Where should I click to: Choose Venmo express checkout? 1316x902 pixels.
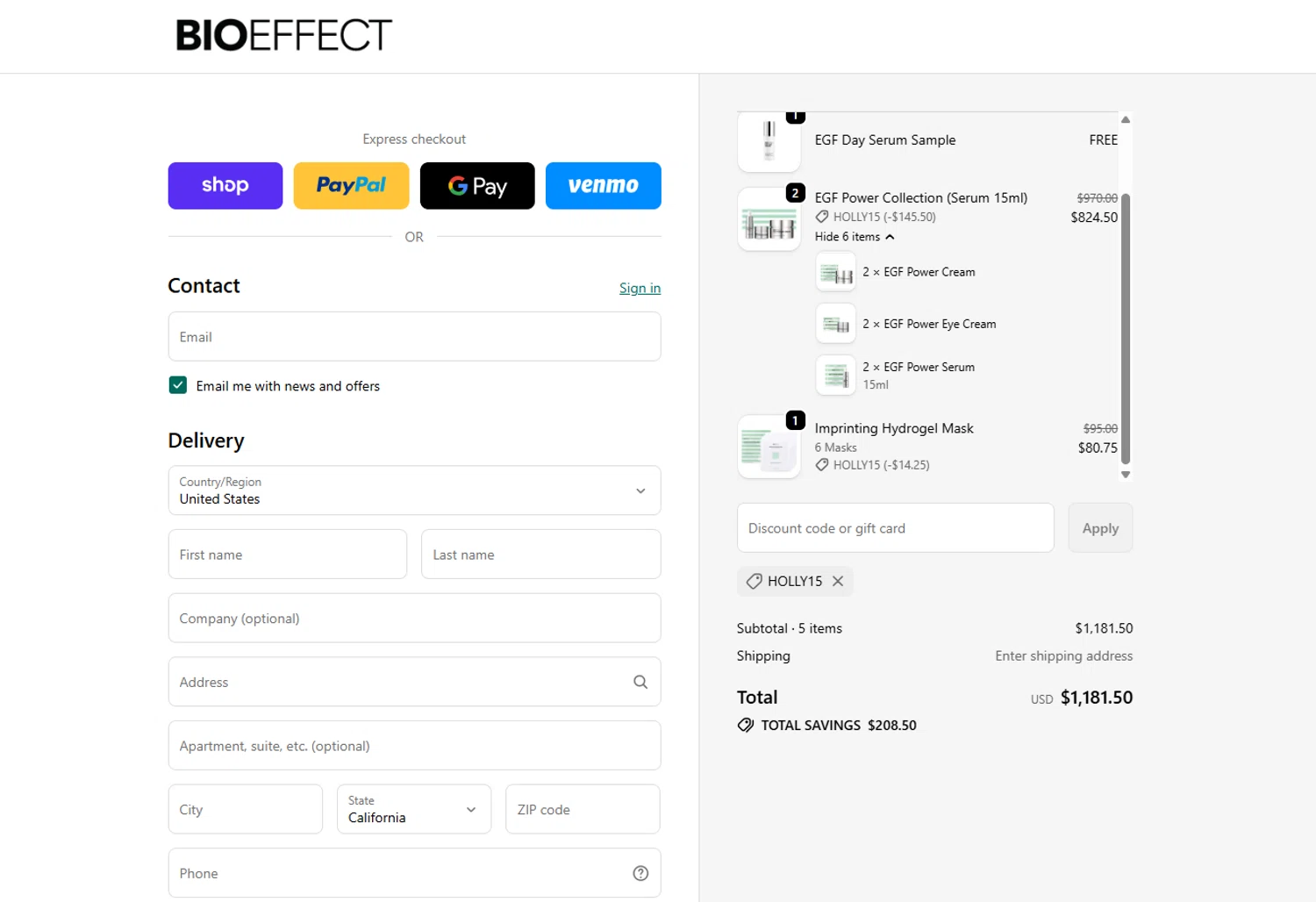(x=604, y=185)
